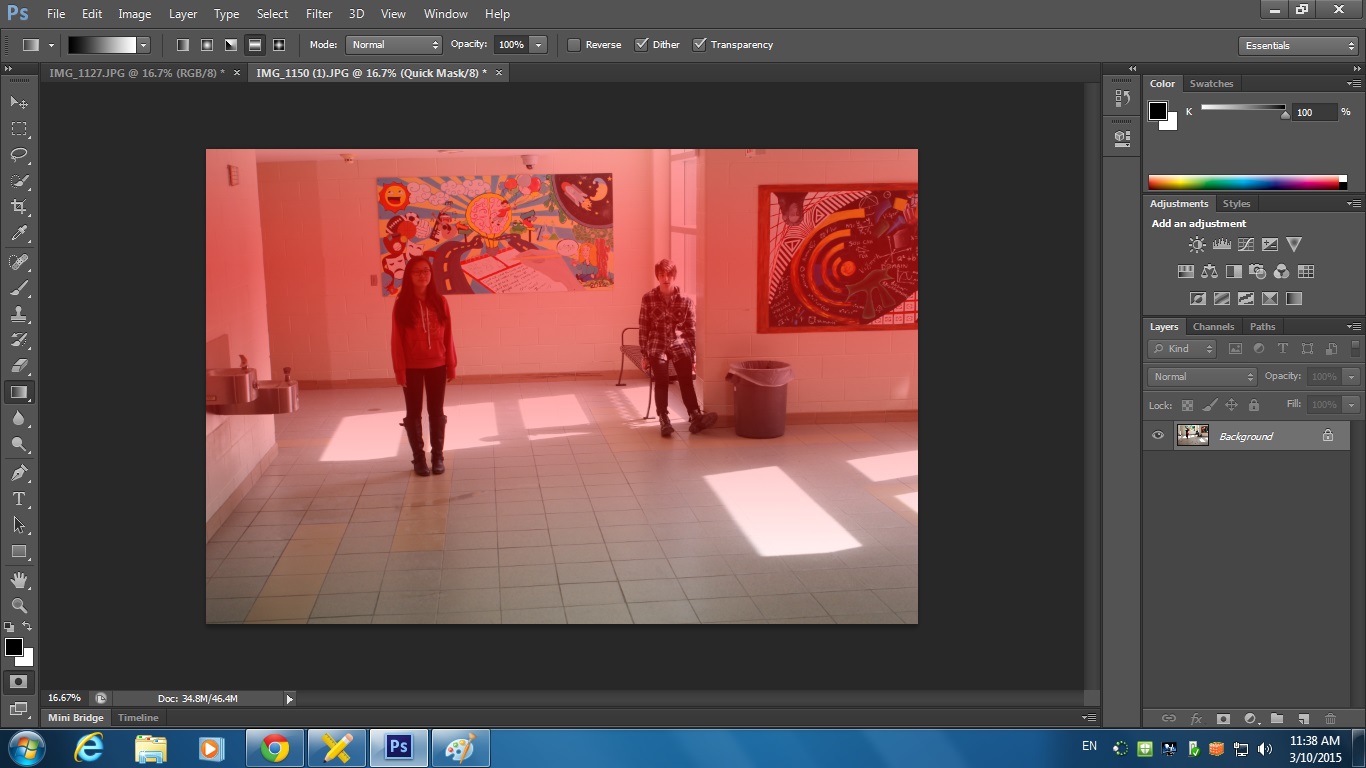Select the Clone Stamp tool
The image size is (1366, 768).
pos(19,314)
